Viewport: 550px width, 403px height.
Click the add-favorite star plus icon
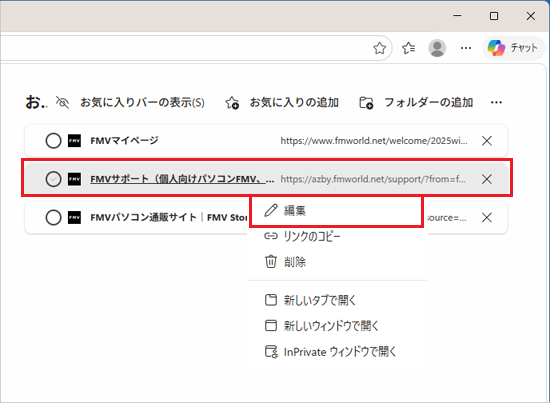coord(232,103)
